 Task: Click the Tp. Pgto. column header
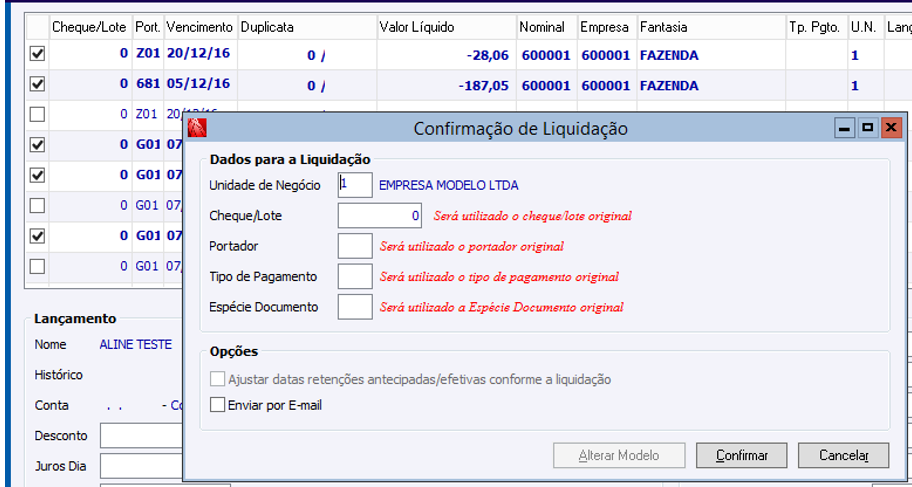817,27
